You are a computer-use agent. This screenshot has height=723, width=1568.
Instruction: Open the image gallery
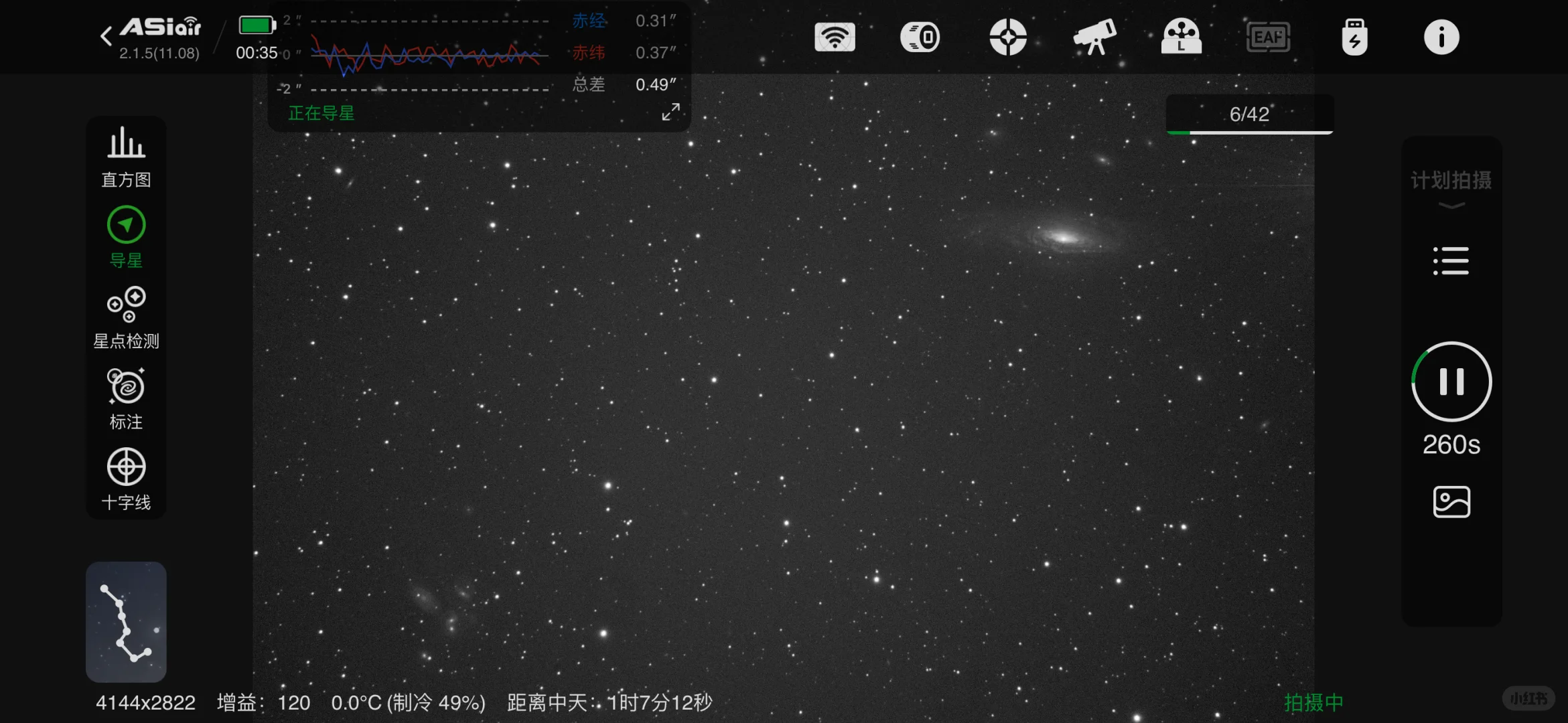coord(1451,501)
